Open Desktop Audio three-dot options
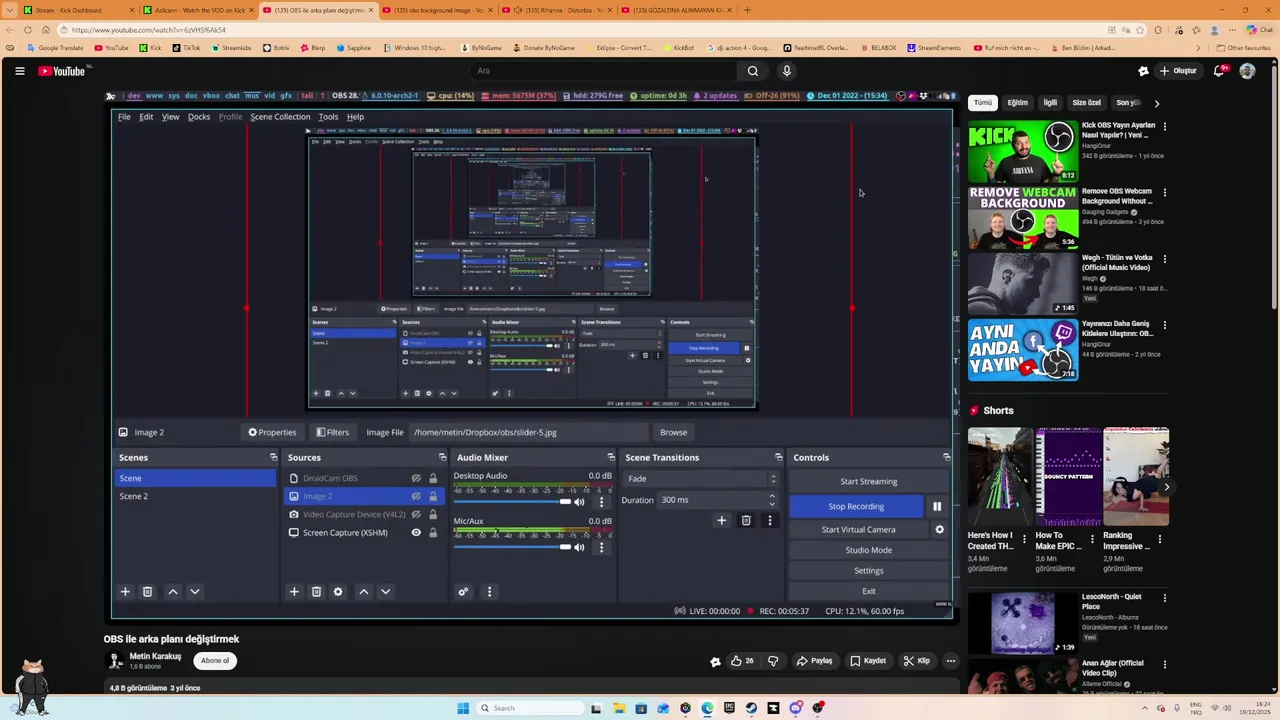 coord(601,502)
